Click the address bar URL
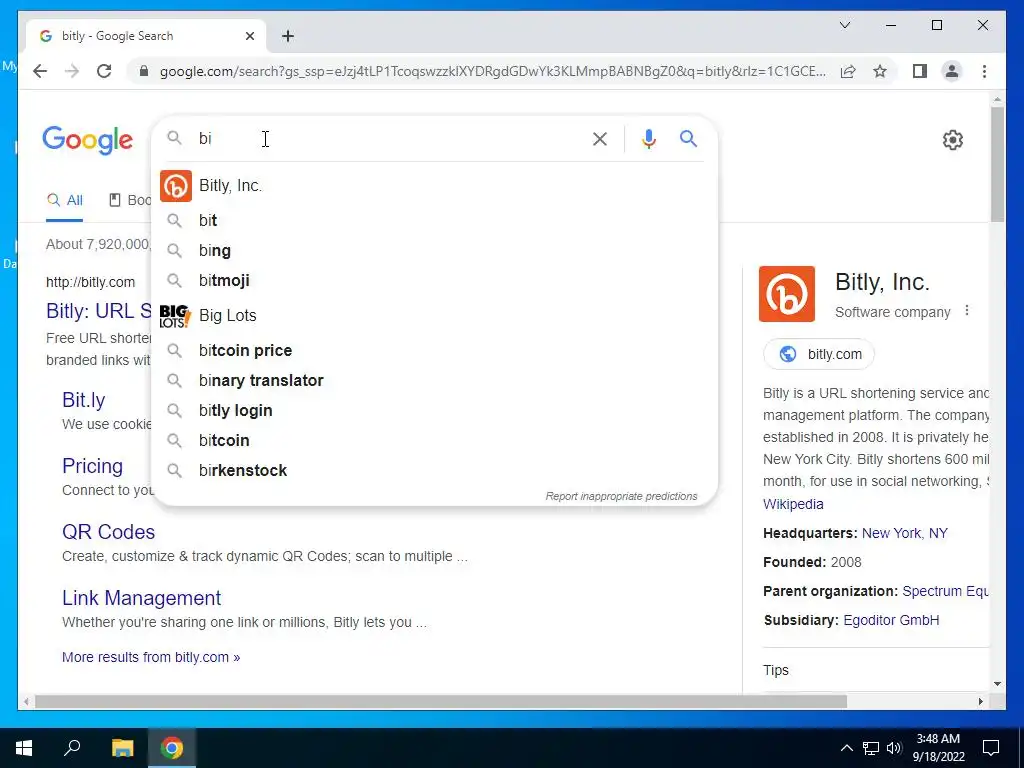1024x768 pixels. click(492, 71)
